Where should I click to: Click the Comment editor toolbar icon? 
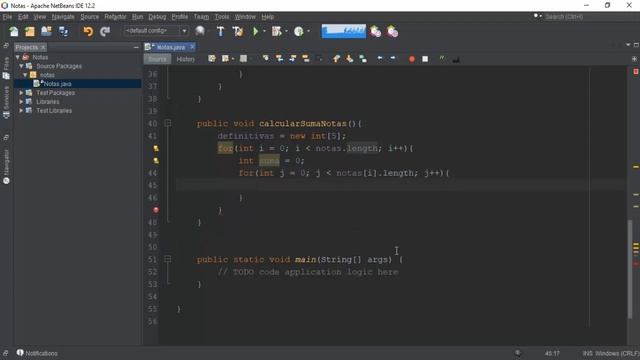[x=442, y=59]
